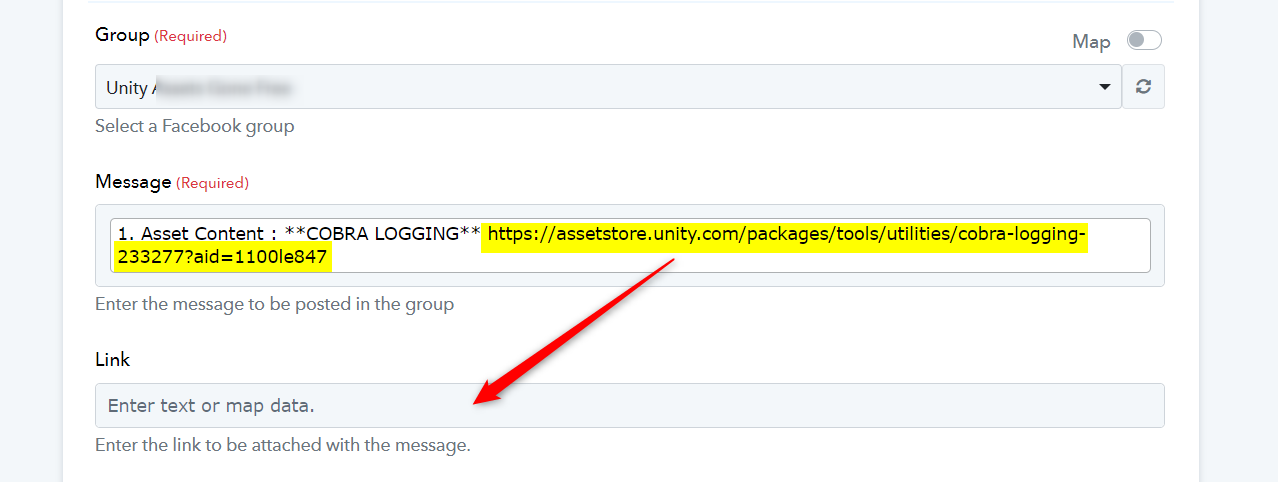Click the highlighted assetstore.unity.com URL
The image size is (1278, 482).
(x=785, y=234)
